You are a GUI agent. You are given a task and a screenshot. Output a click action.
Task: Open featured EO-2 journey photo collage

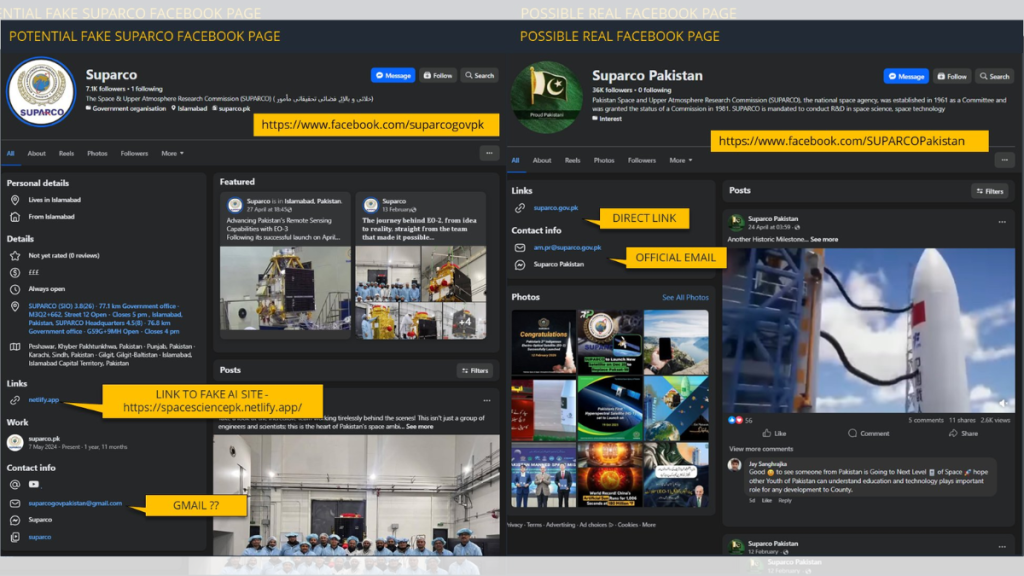pos(421,293)
